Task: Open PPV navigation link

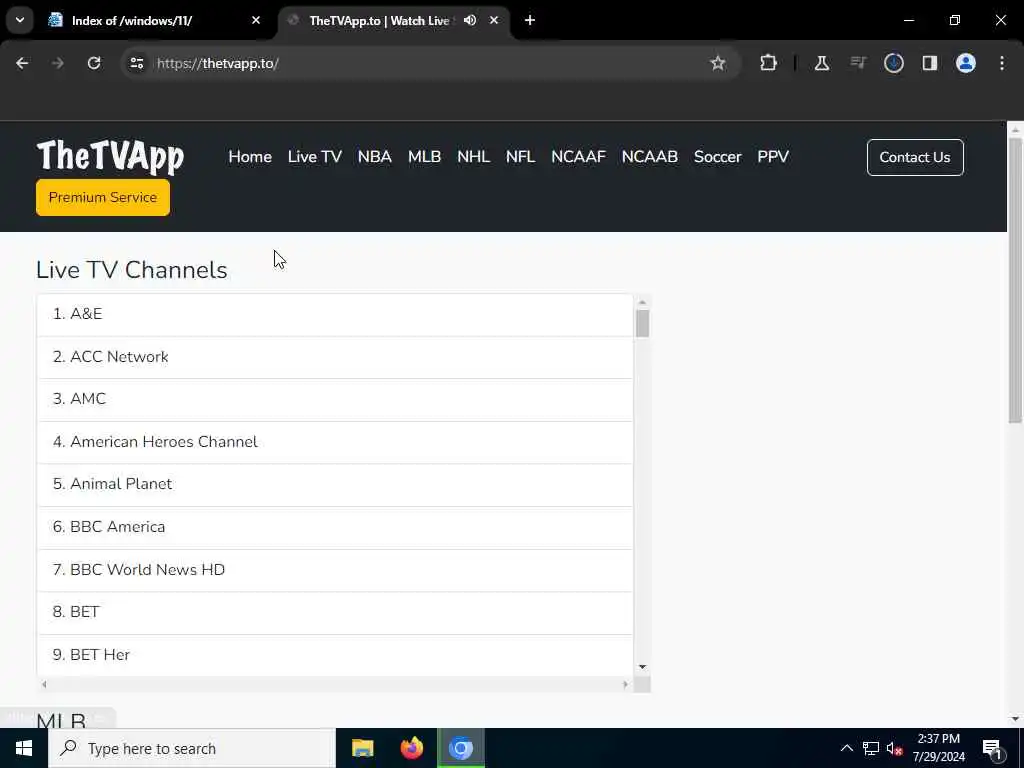Action: [773, 157]
